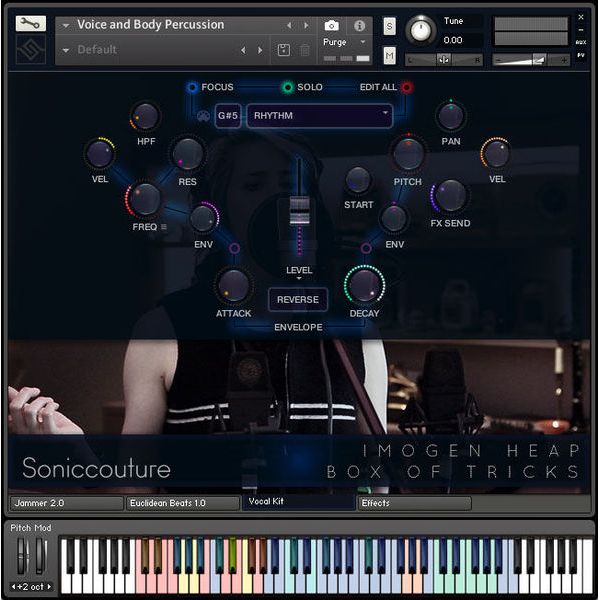Screen dimensions: 600x600
Task: Click pan center icon on pan slider
Action: coord(444,60)
